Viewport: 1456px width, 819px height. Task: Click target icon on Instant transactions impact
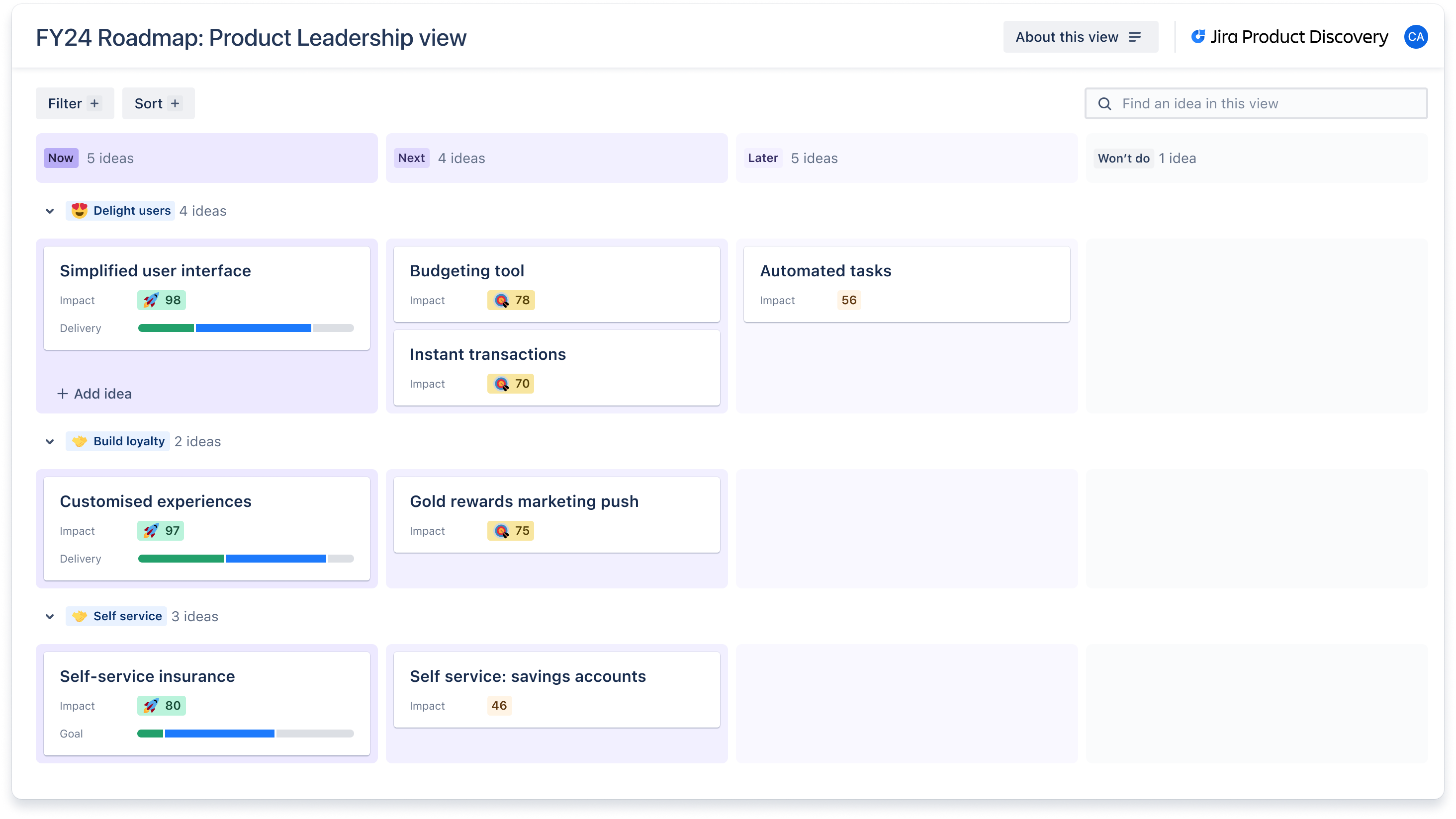501,384
